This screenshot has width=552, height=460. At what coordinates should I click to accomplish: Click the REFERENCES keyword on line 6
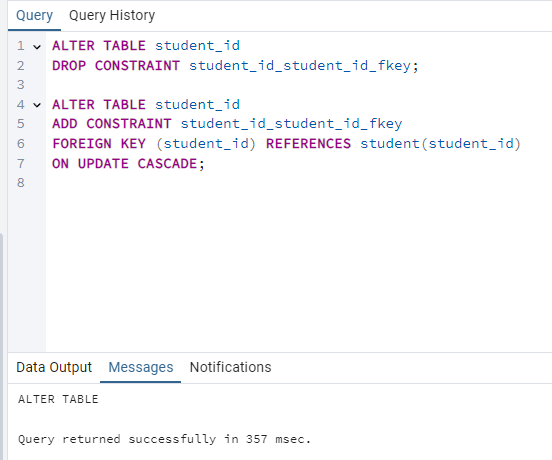tap(308, 144)
